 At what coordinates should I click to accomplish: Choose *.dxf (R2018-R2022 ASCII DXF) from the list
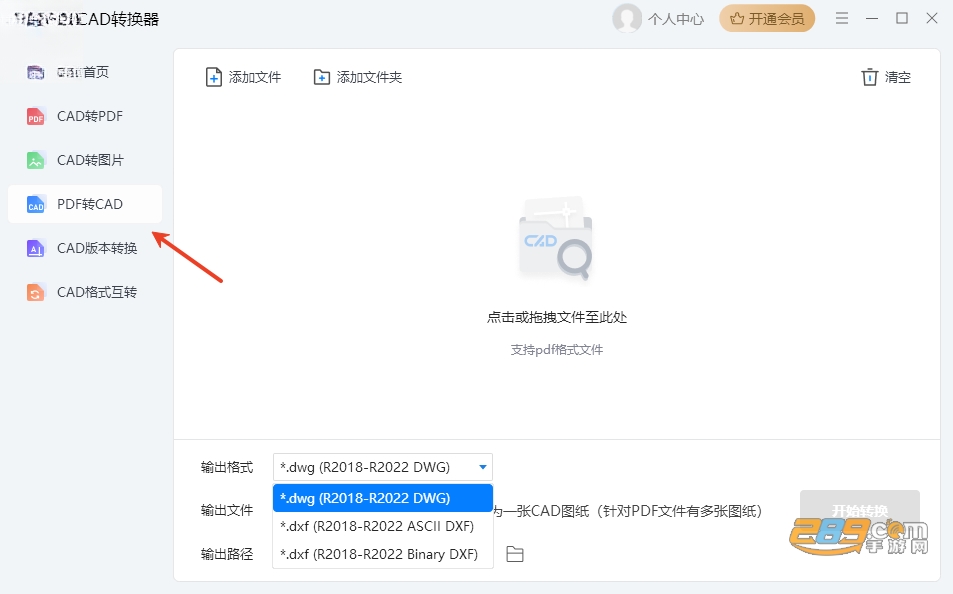383,526
